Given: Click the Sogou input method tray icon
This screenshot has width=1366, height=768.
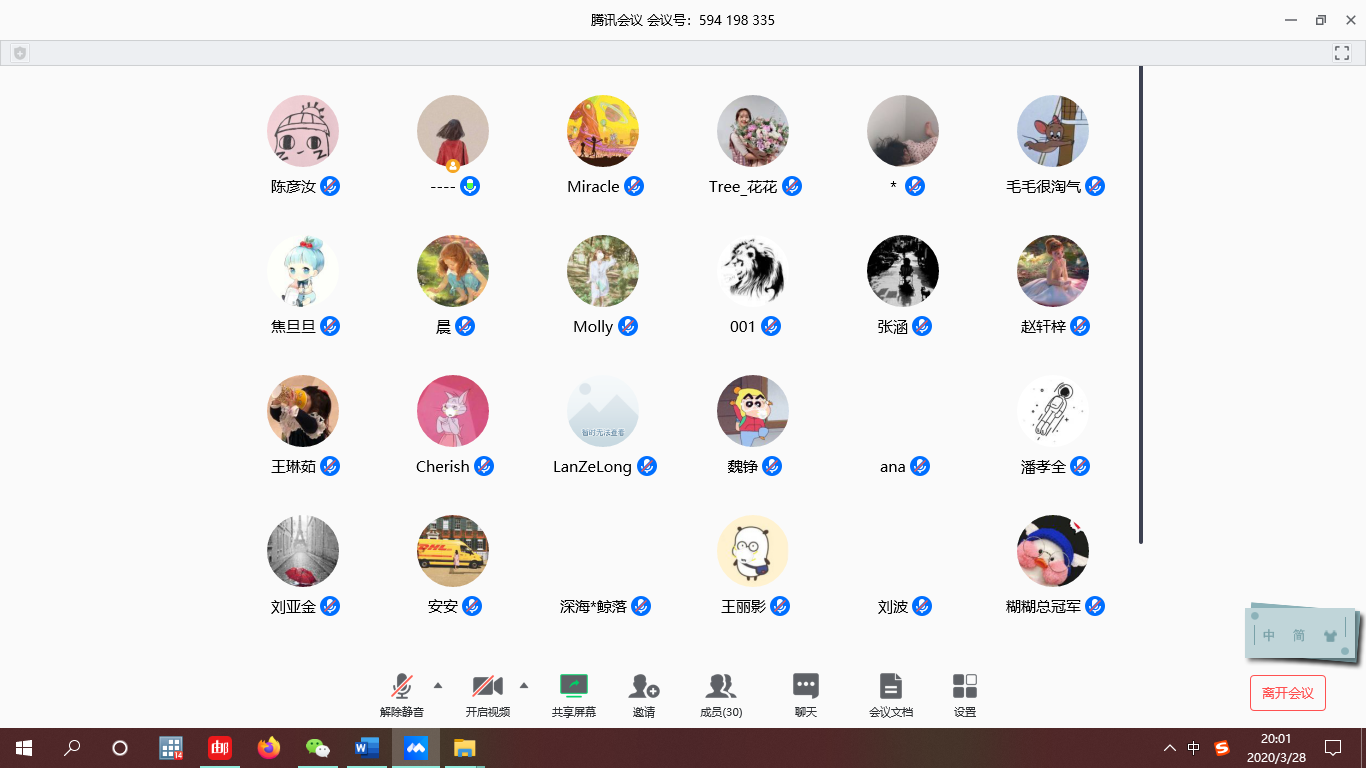Looking at the screenshot, I should tap(1221, 748).
